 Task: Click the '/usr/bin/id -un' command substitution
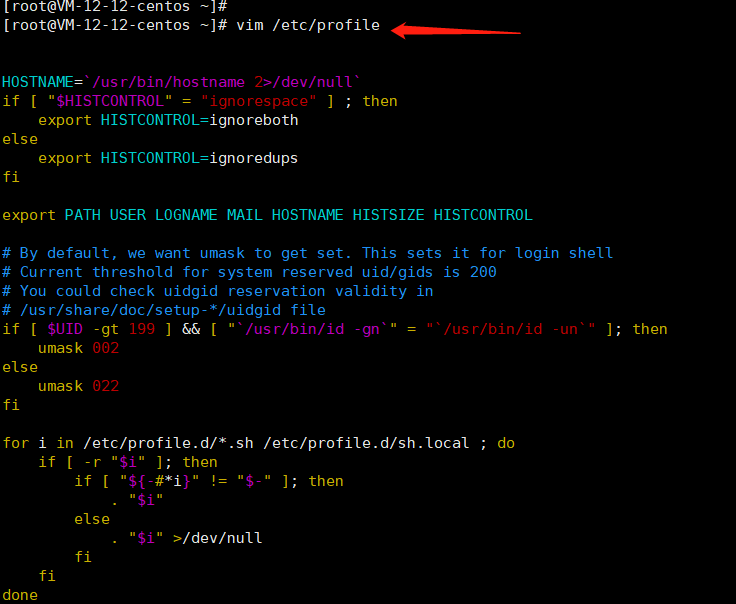pos(511,329)
